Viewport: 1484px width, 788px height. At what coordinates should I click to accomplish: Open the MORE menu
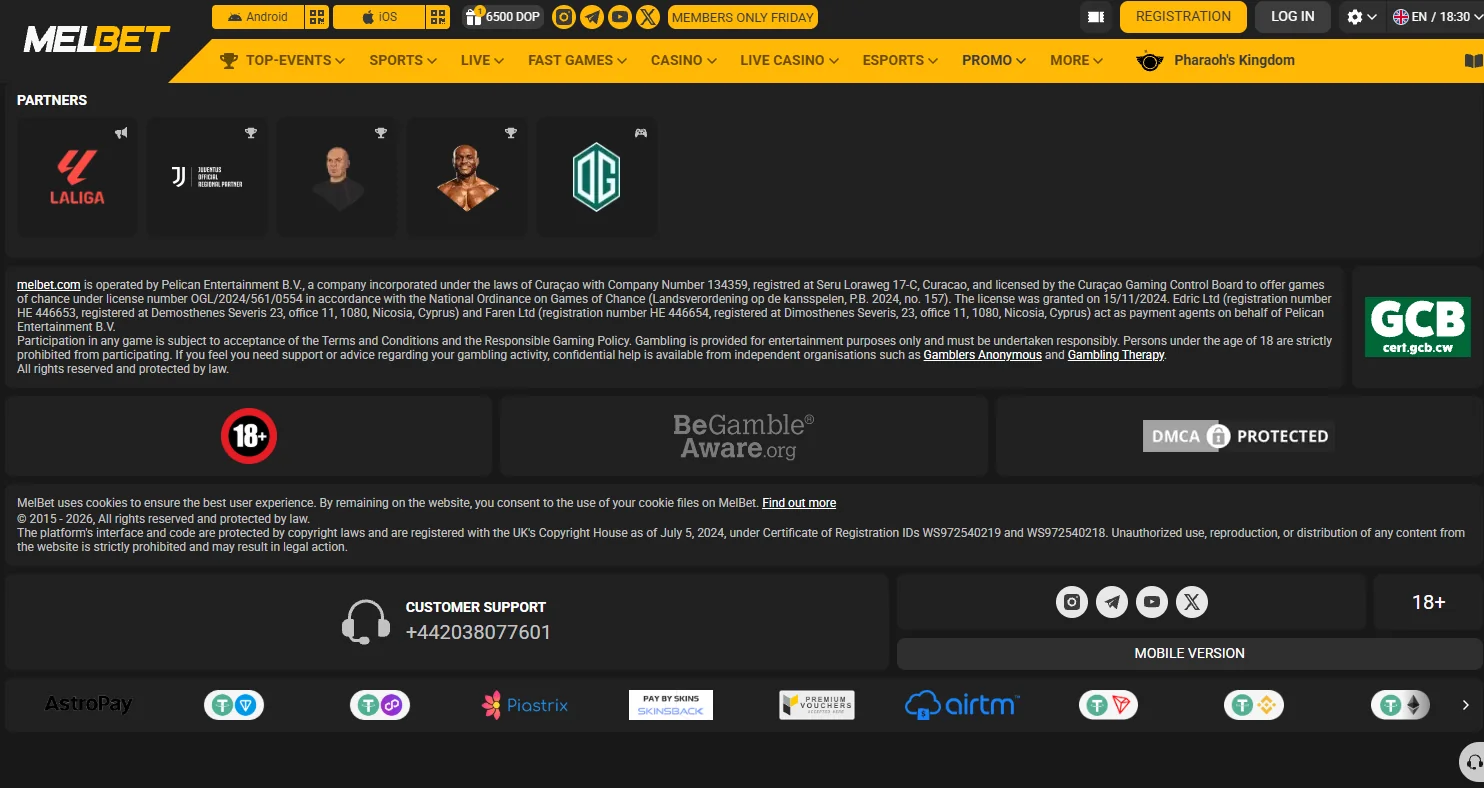pos(1077,60)
